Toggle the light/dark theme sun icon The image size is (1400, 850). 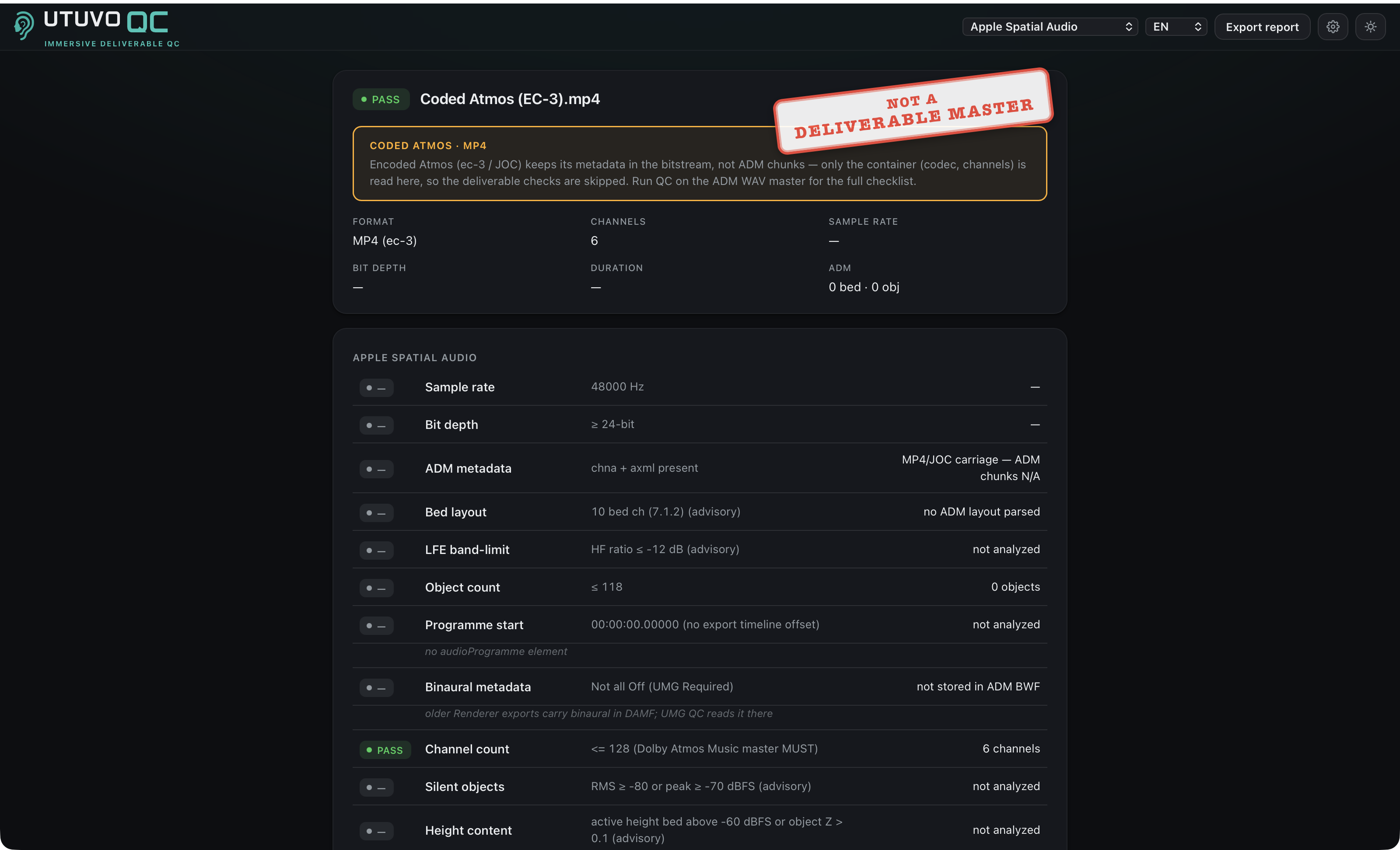[x=1370, y=27]
